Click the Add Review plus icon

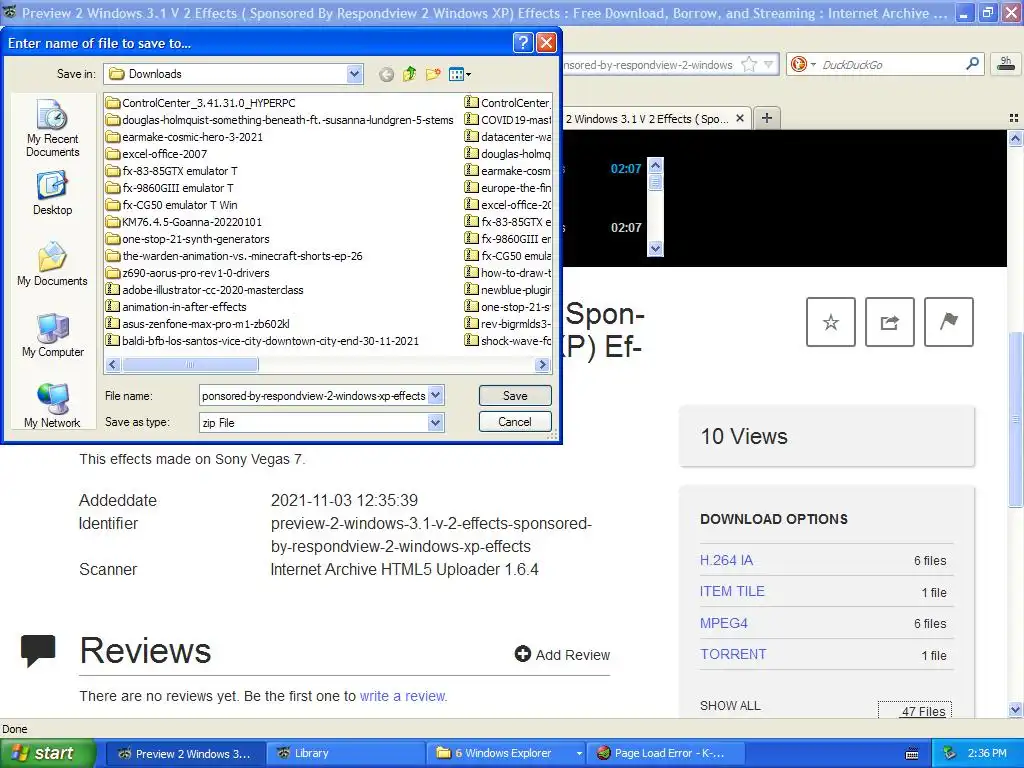pyautogui.click(x=522, y=654)
